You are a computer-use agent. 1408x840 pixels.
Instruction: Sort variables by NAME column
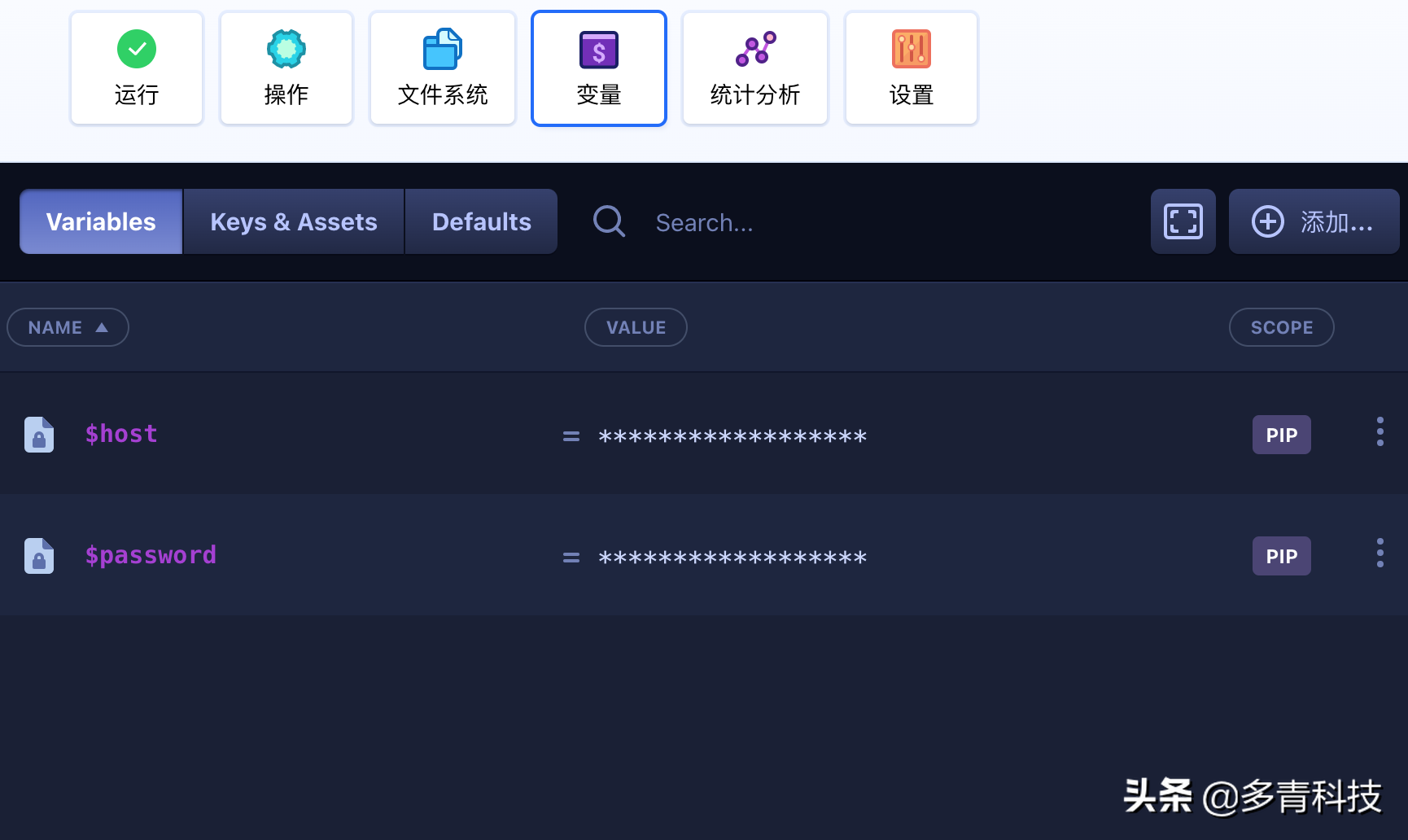pos(68,327)
